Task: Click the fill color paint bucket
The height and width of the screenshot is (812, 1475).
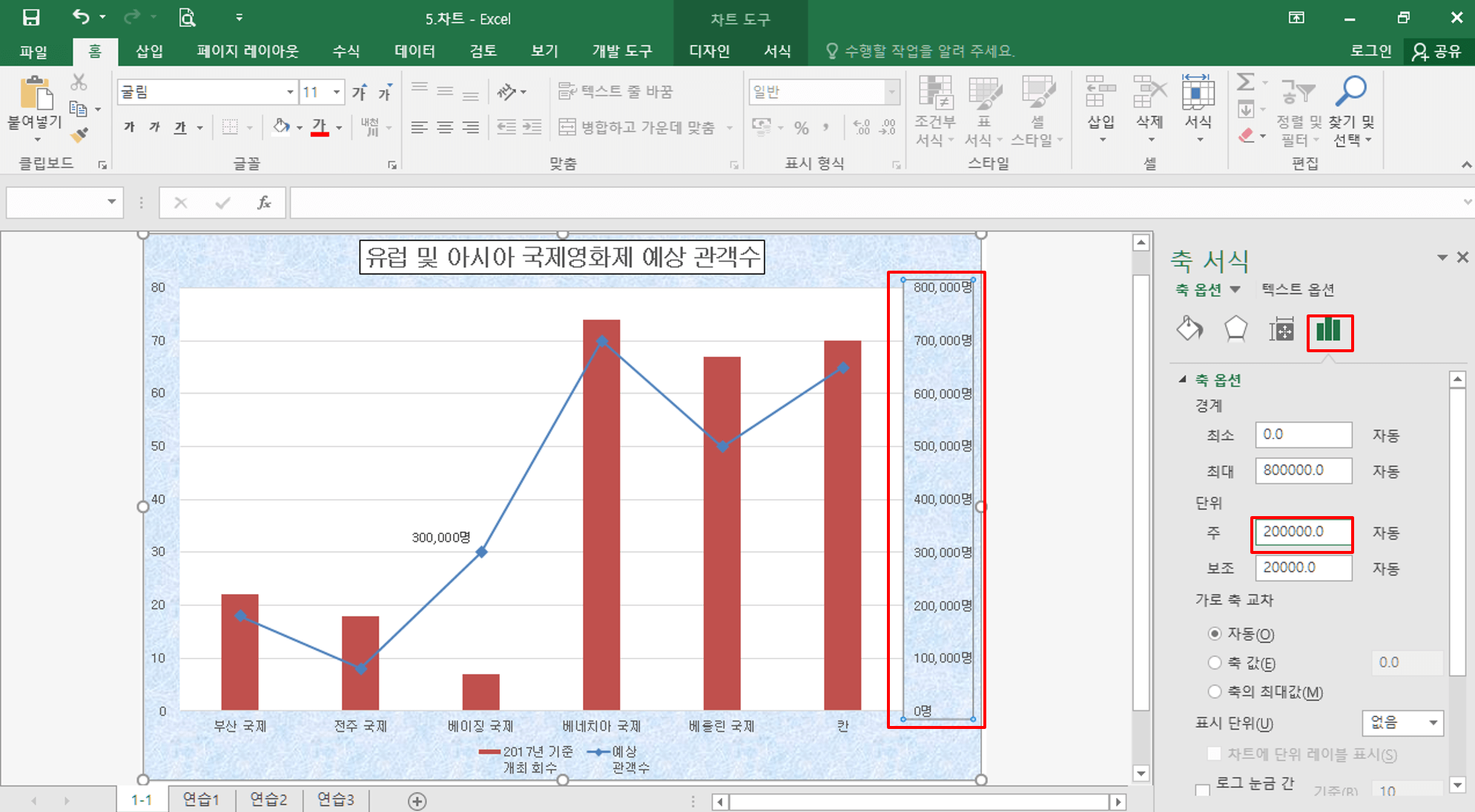Action: [281, 127]
